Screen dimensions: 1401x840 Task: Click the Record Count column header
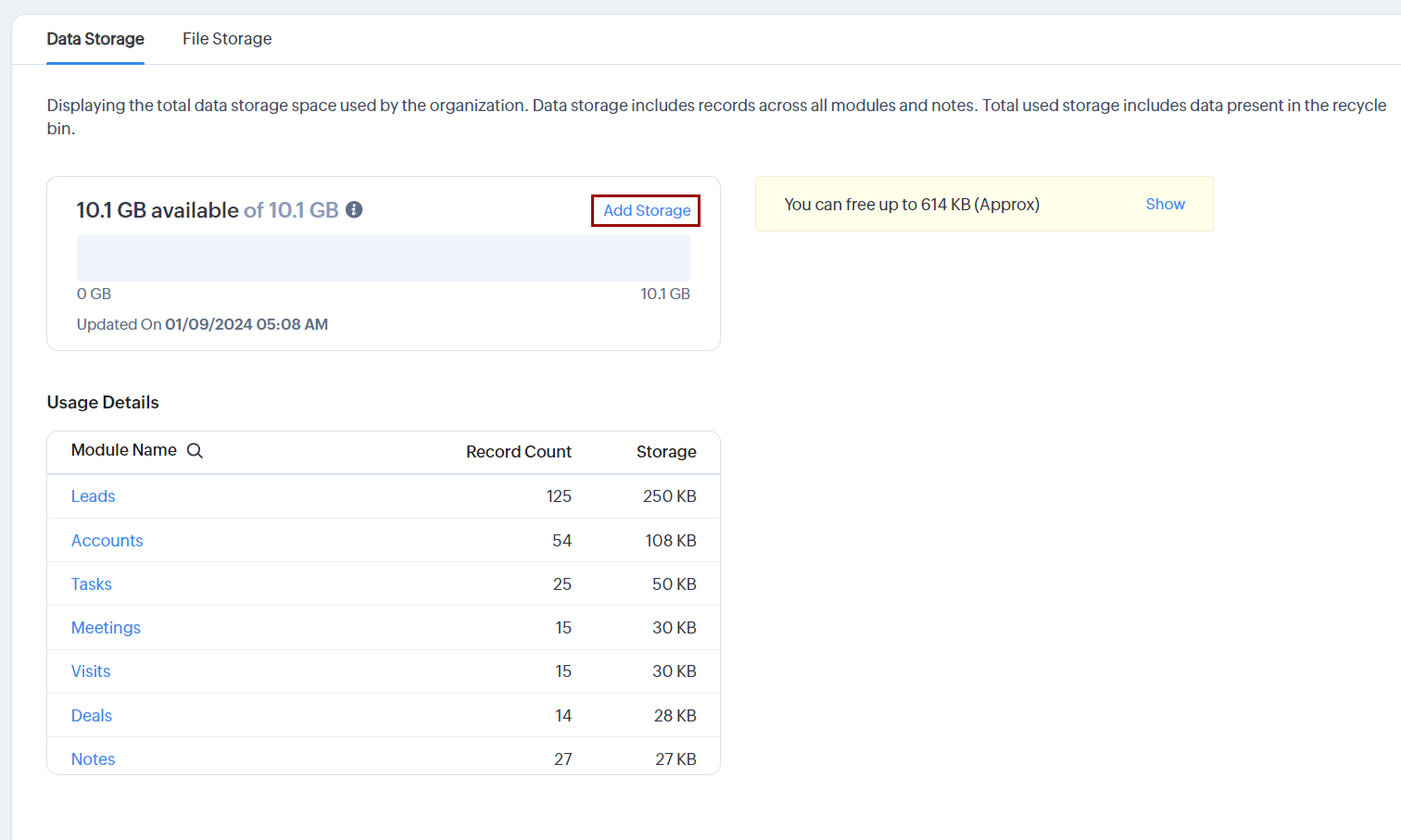(518, 452)
